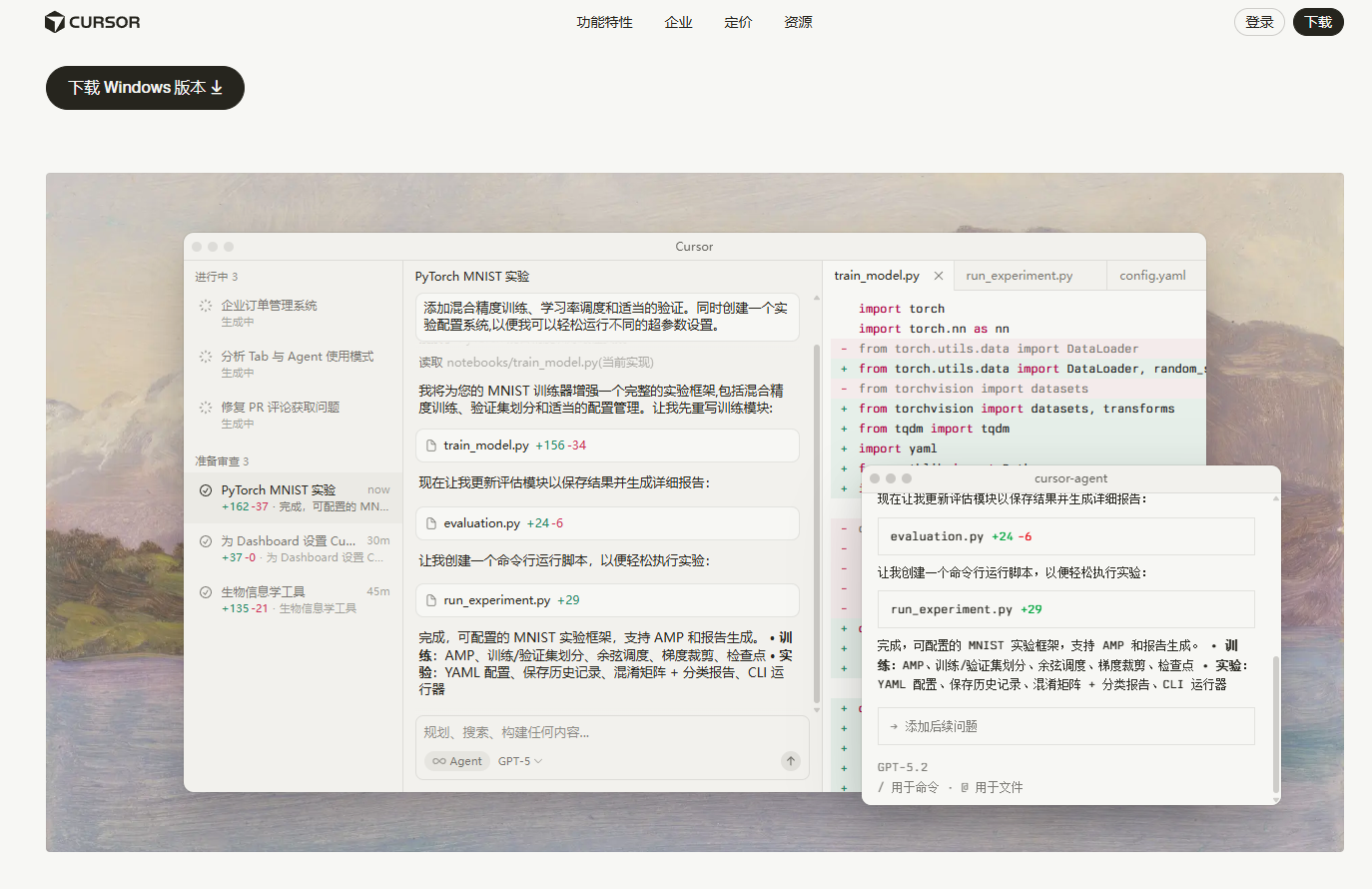Screen dimensions: 1372x889
Task: Click the '/ 用于命令' hint in cursor-agent
Action: pos(908,787)
